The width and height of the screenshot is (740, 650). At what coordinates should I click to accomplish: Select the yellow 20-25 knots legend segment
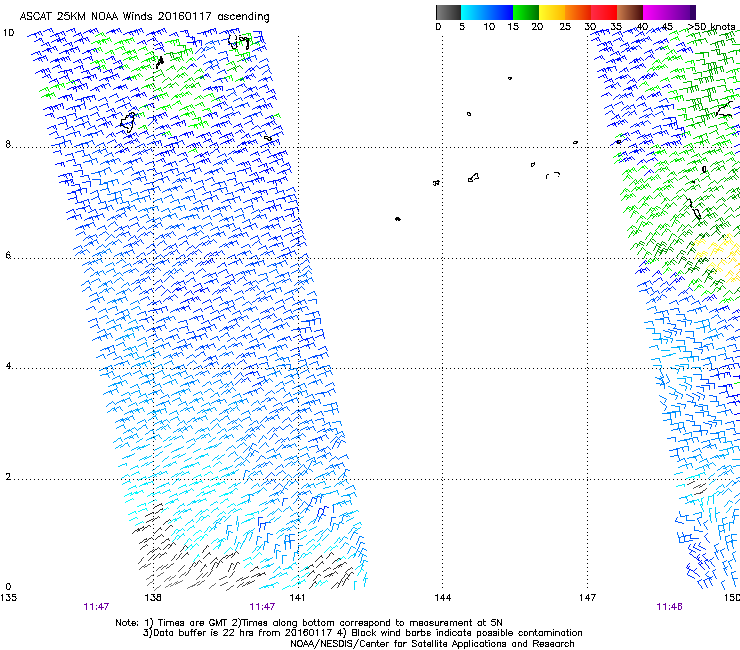tap(552, 12)
